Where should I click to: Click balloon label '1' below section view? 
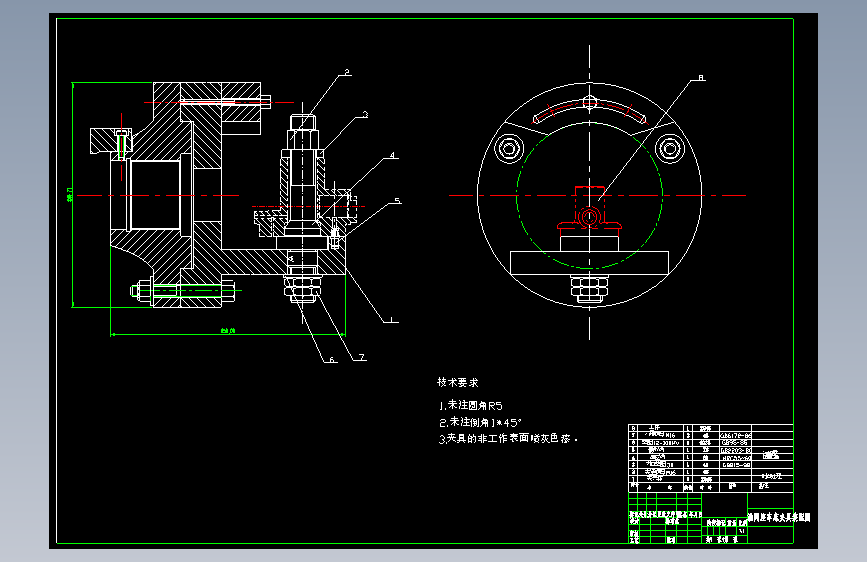(391, 319)
